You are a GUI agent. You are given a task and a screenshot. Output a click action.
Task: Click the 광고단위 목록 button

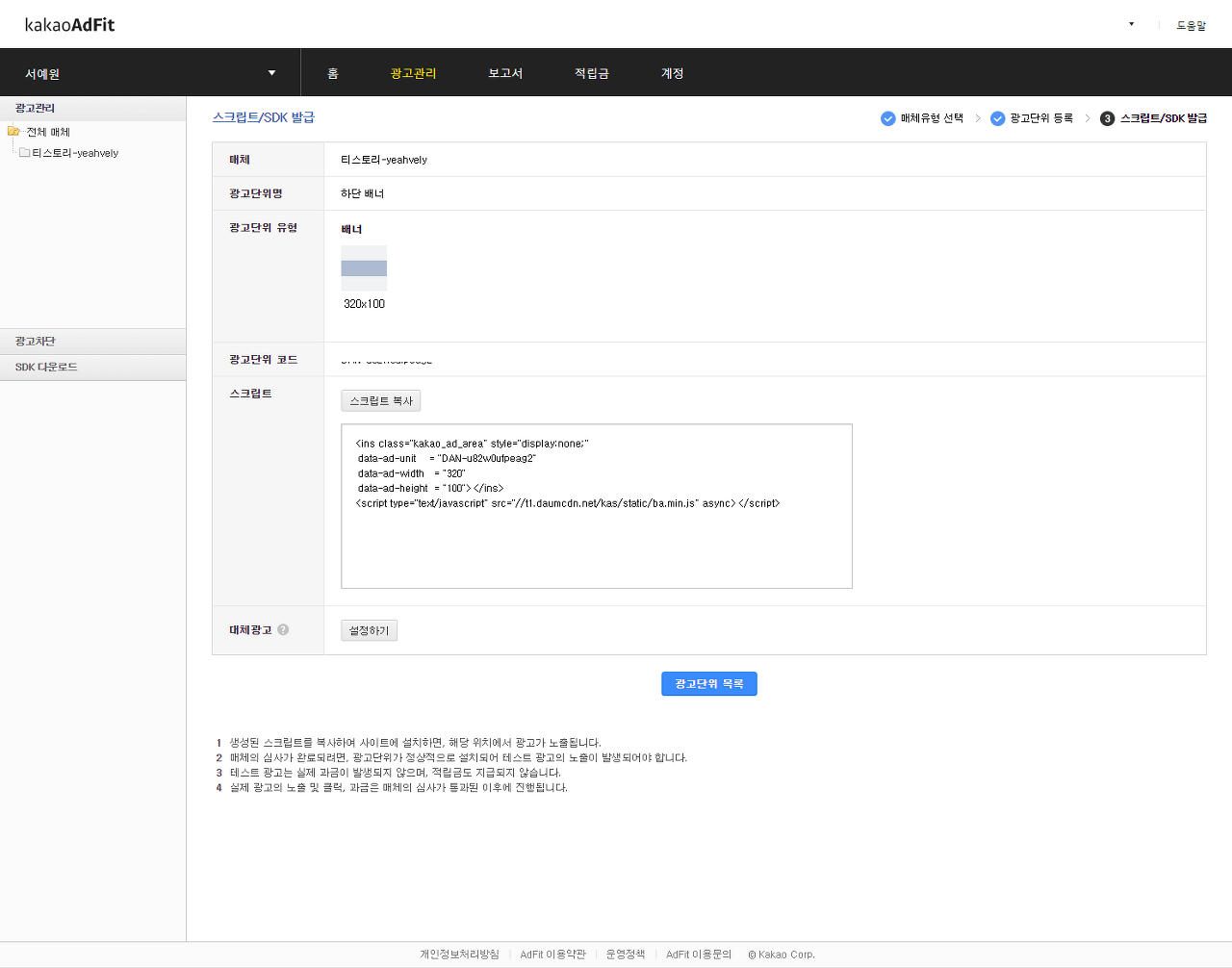tap(709, 683)
